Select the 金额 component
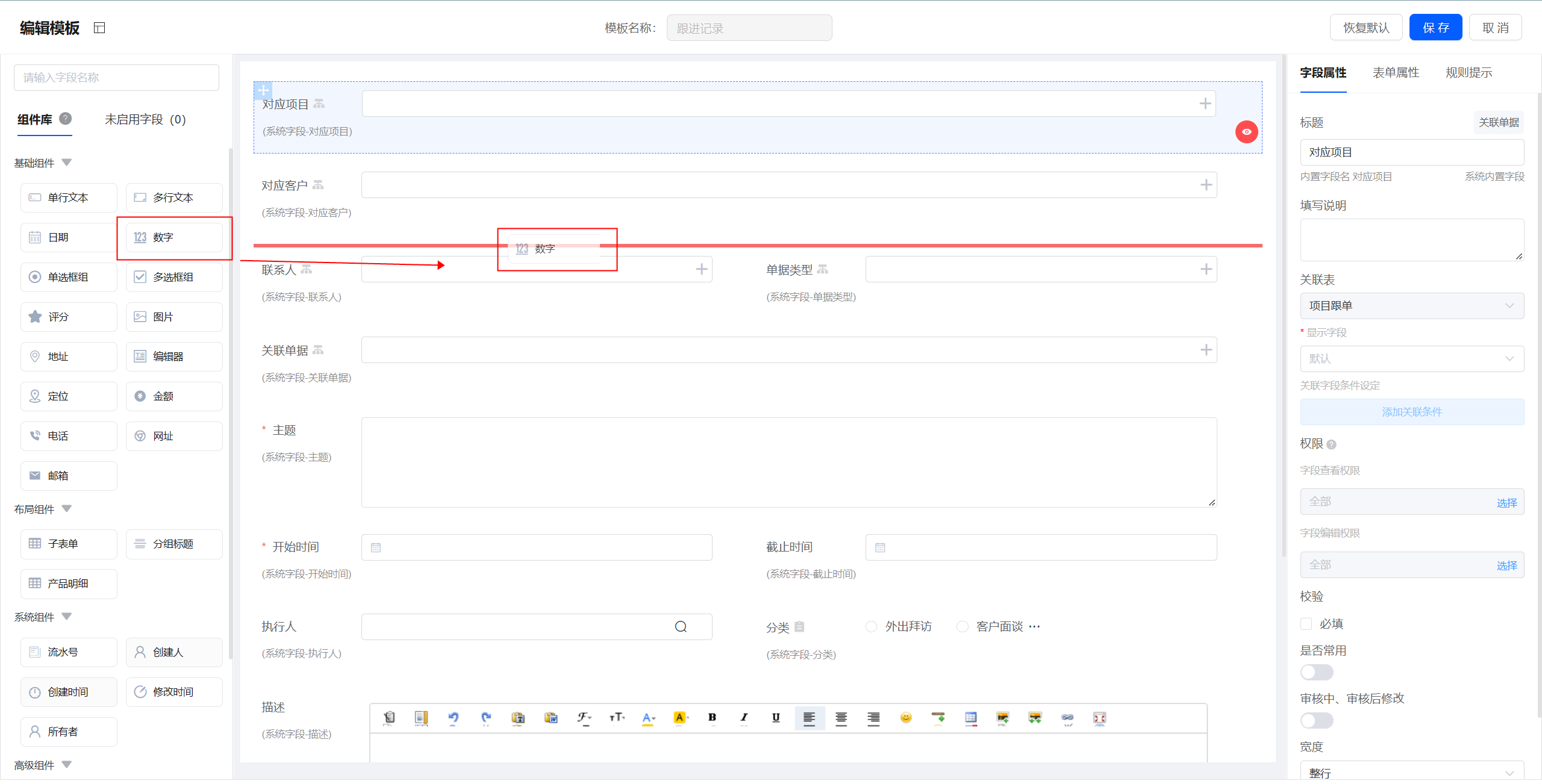1542x784 pixels. click(x=174, y=396)
